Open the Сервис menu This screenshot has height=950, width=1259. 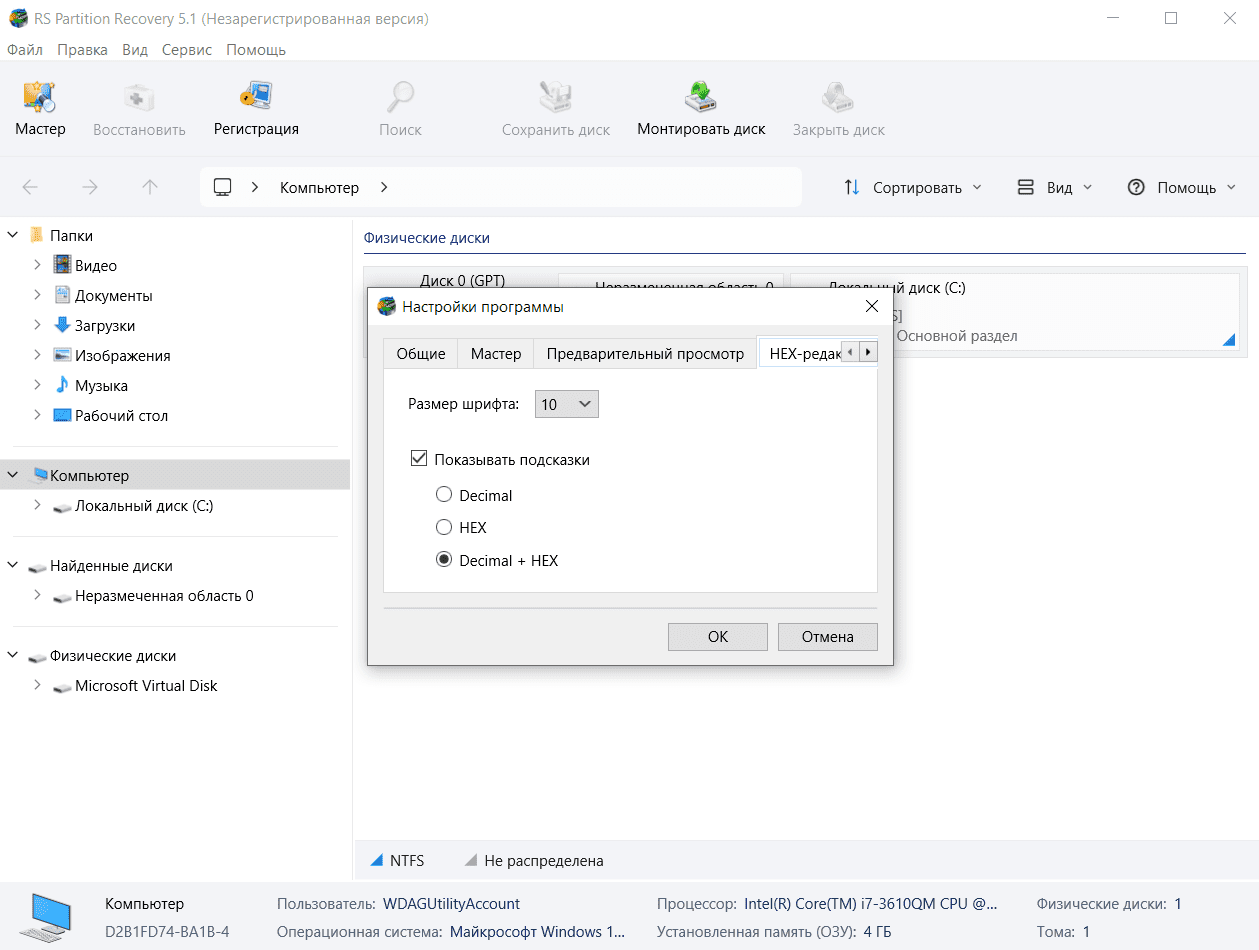[x=187, y=49]
